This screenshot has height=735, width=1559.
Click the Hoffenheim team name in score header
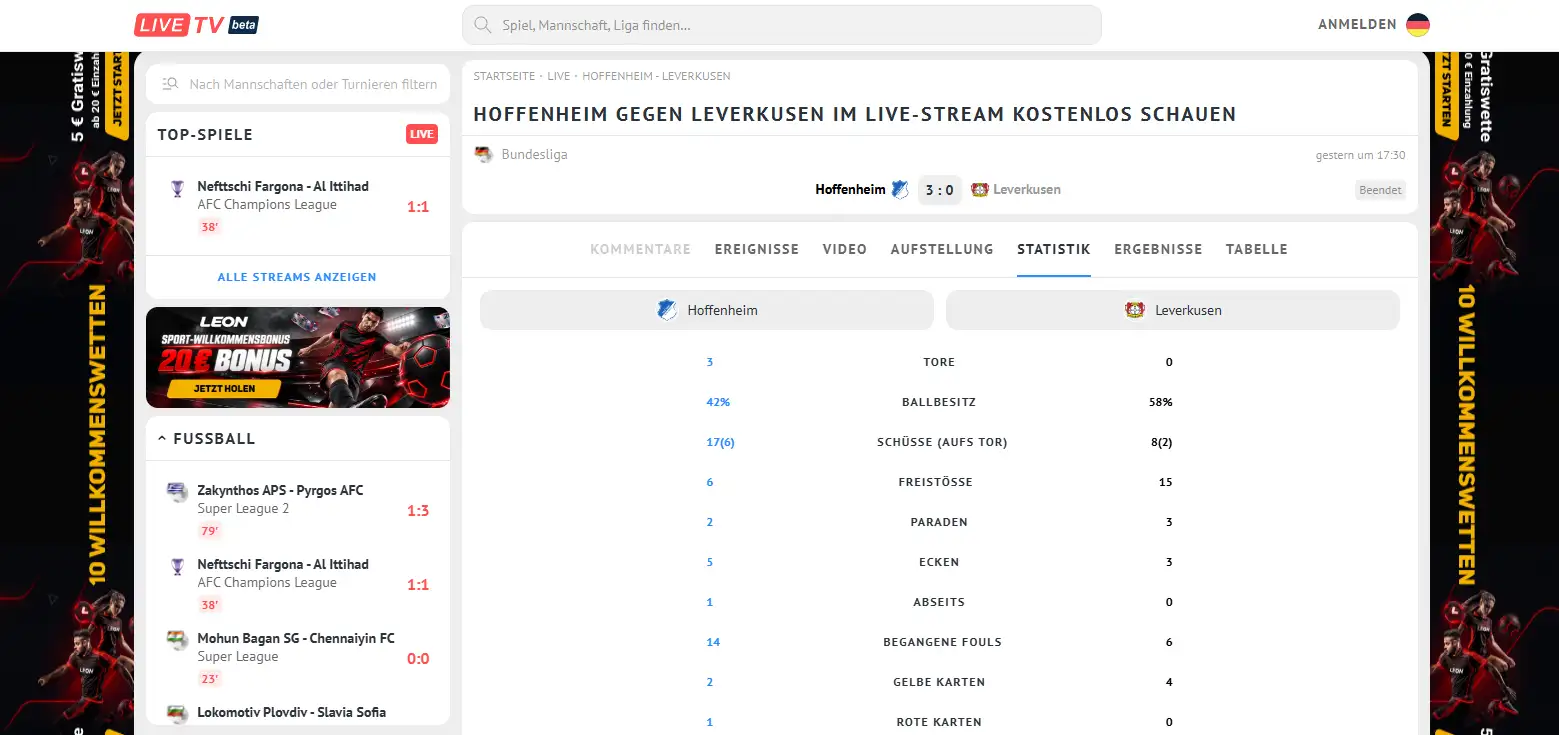click(x=850, y=189)
